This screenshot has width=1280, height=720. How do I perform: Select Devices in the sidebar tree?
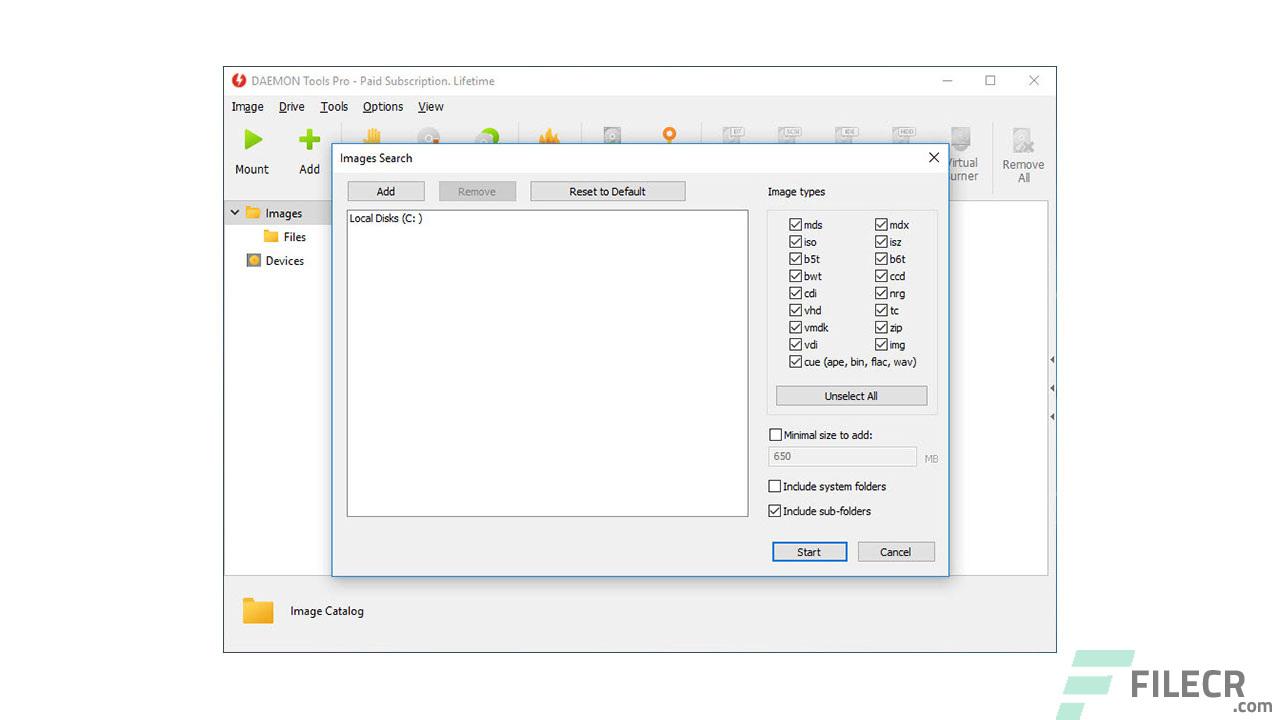pyautogui.click(x=275, y=261)
